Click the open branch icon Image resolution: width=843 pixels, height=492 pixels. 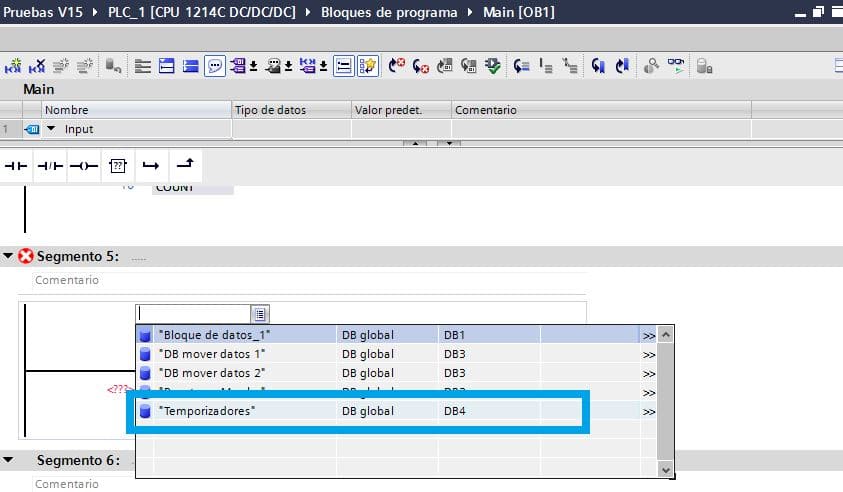pos(151,165)
